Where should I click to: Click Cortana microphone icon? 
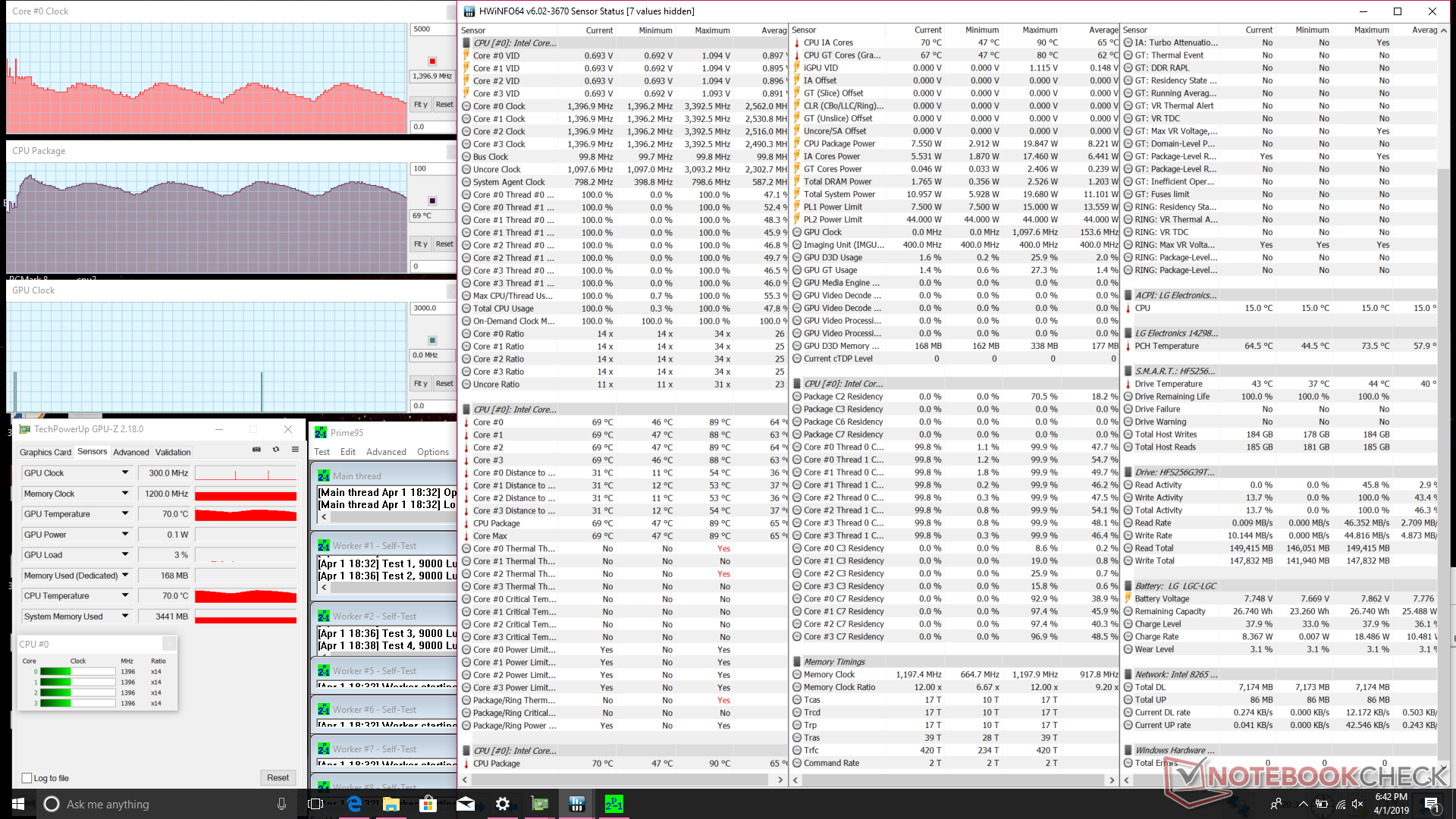282,804
